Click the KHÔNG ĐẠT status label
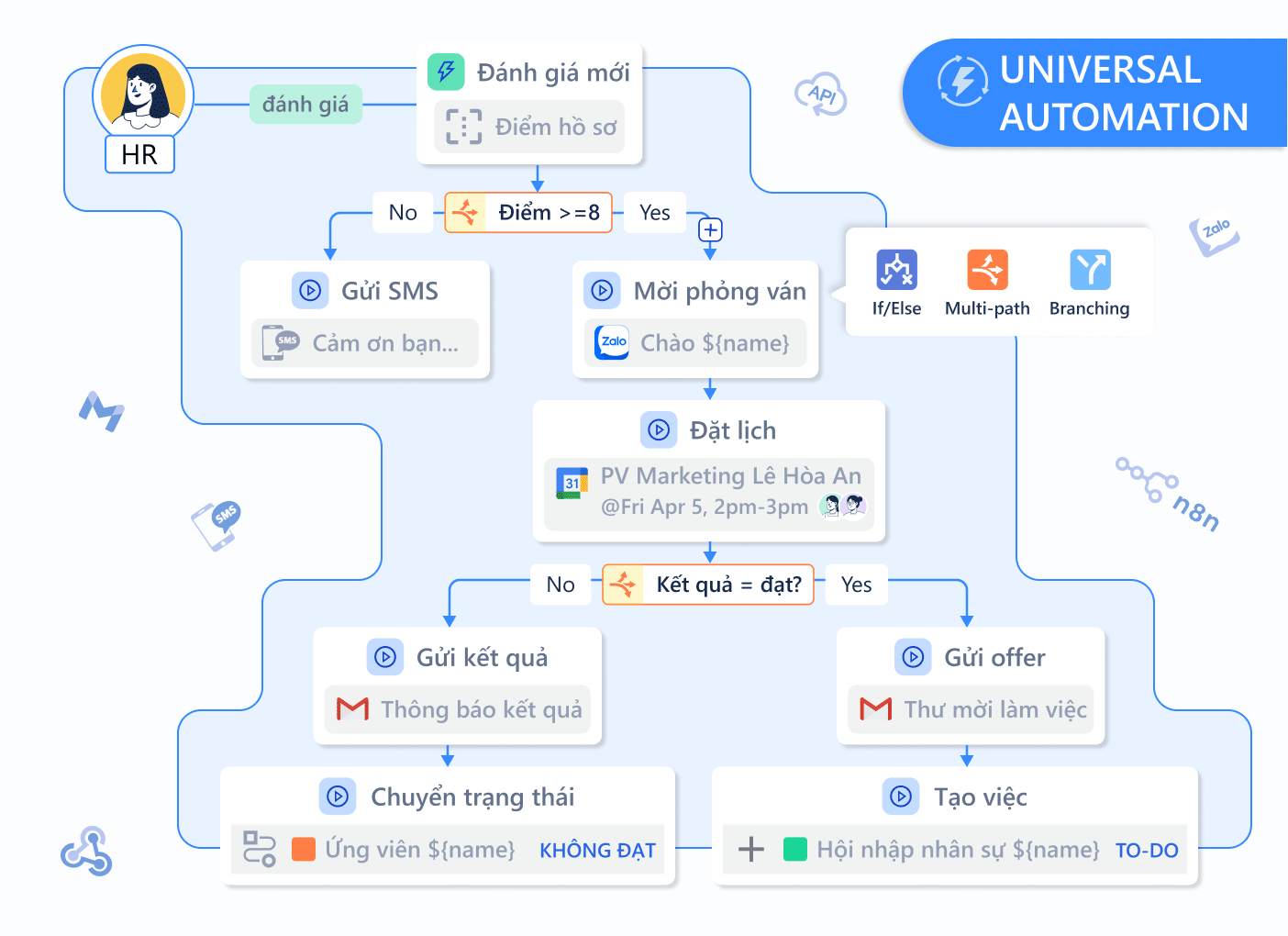 tap(597, 851)
